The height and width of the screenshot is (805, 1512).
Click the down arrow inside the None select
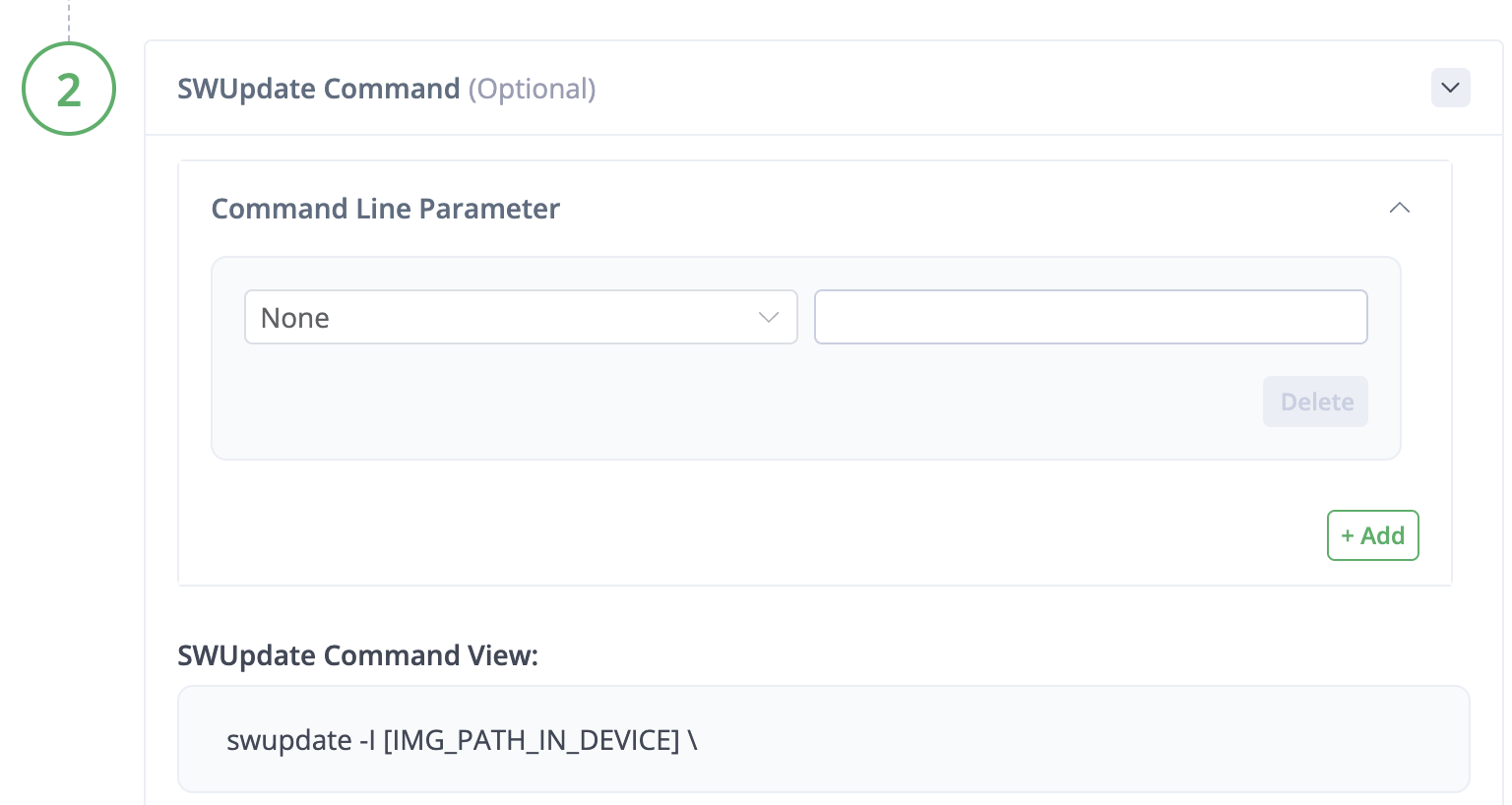click(769, 317)
